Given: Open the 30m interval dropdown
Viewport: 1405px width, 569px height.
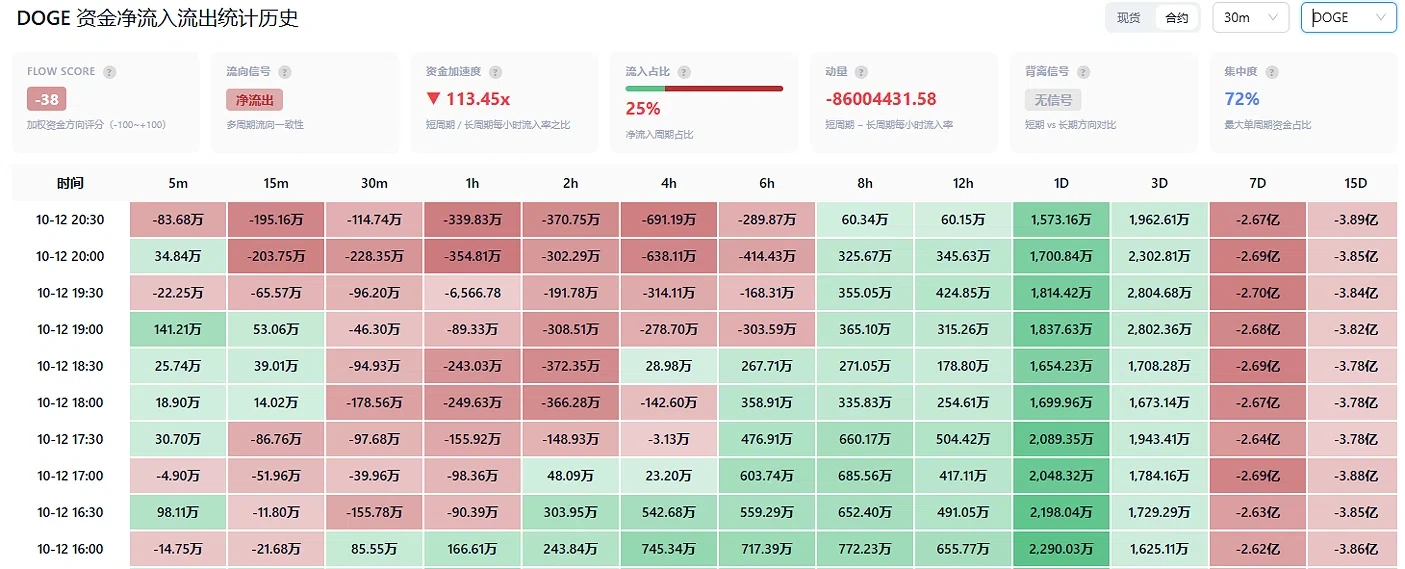Looking at the screenshot, I should tap(1250, 17).
